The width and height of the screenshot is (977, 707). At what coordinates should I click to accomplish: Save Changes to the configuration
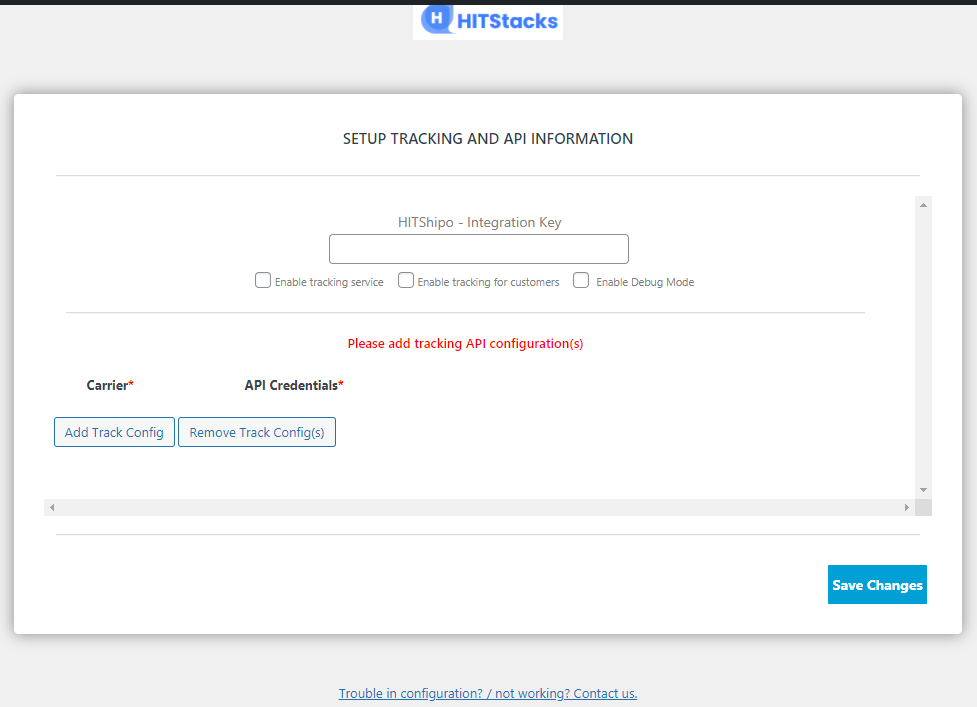pyautogui.click(x=877, y=584)
